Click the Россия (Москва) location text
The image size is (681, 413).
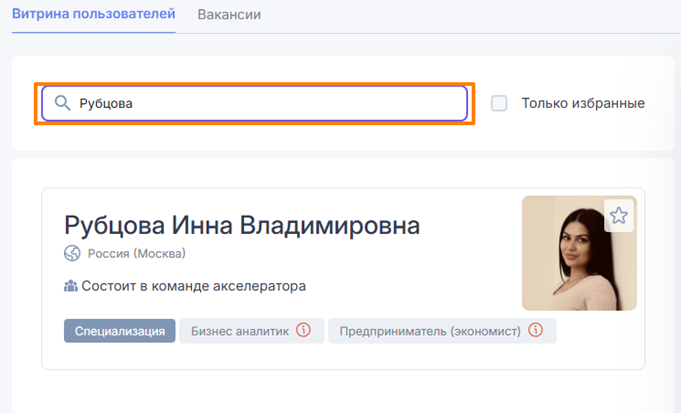tap(137, 253)
